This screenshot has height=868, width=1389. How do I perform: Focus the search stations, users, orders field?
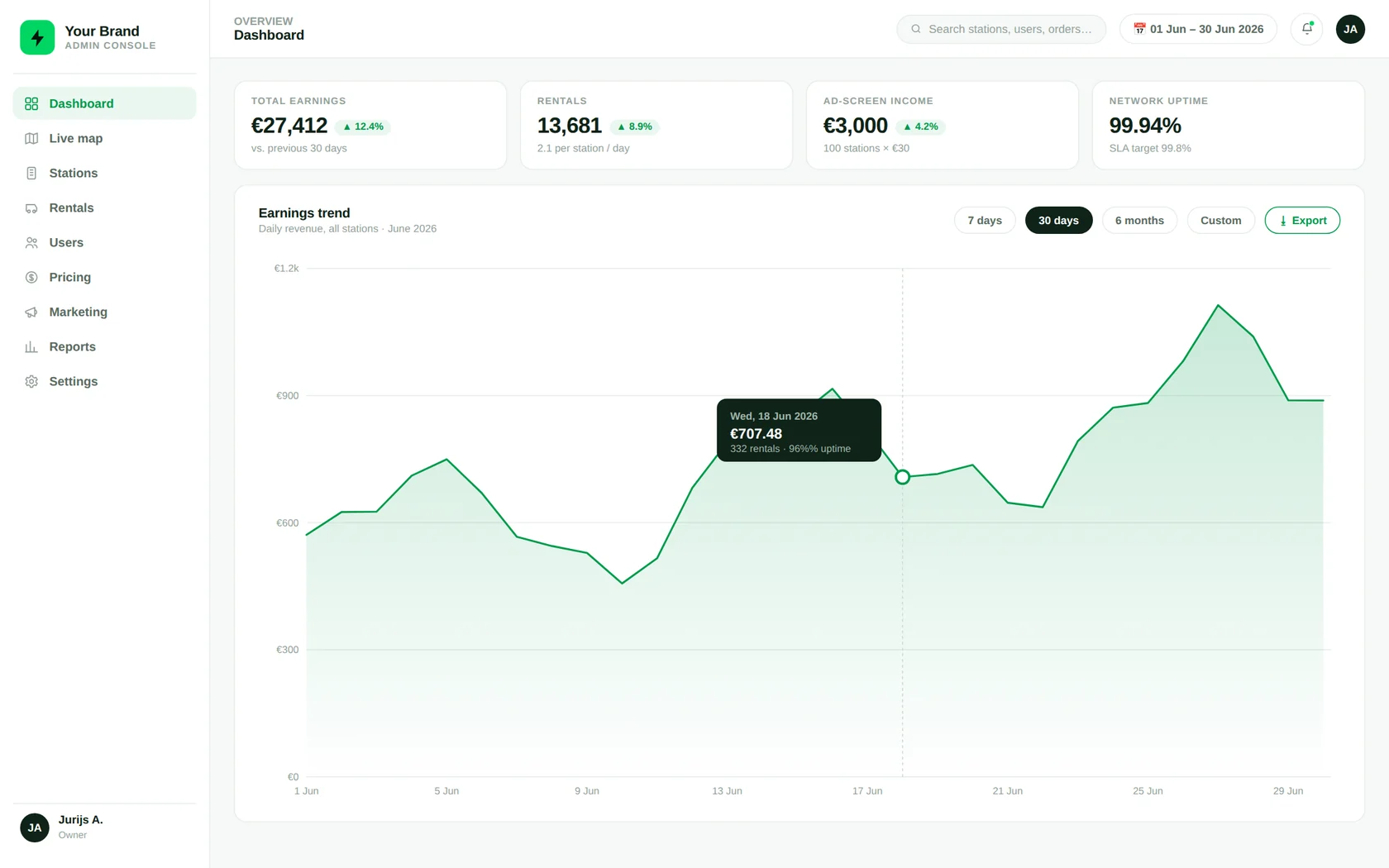coord(1001,29)
